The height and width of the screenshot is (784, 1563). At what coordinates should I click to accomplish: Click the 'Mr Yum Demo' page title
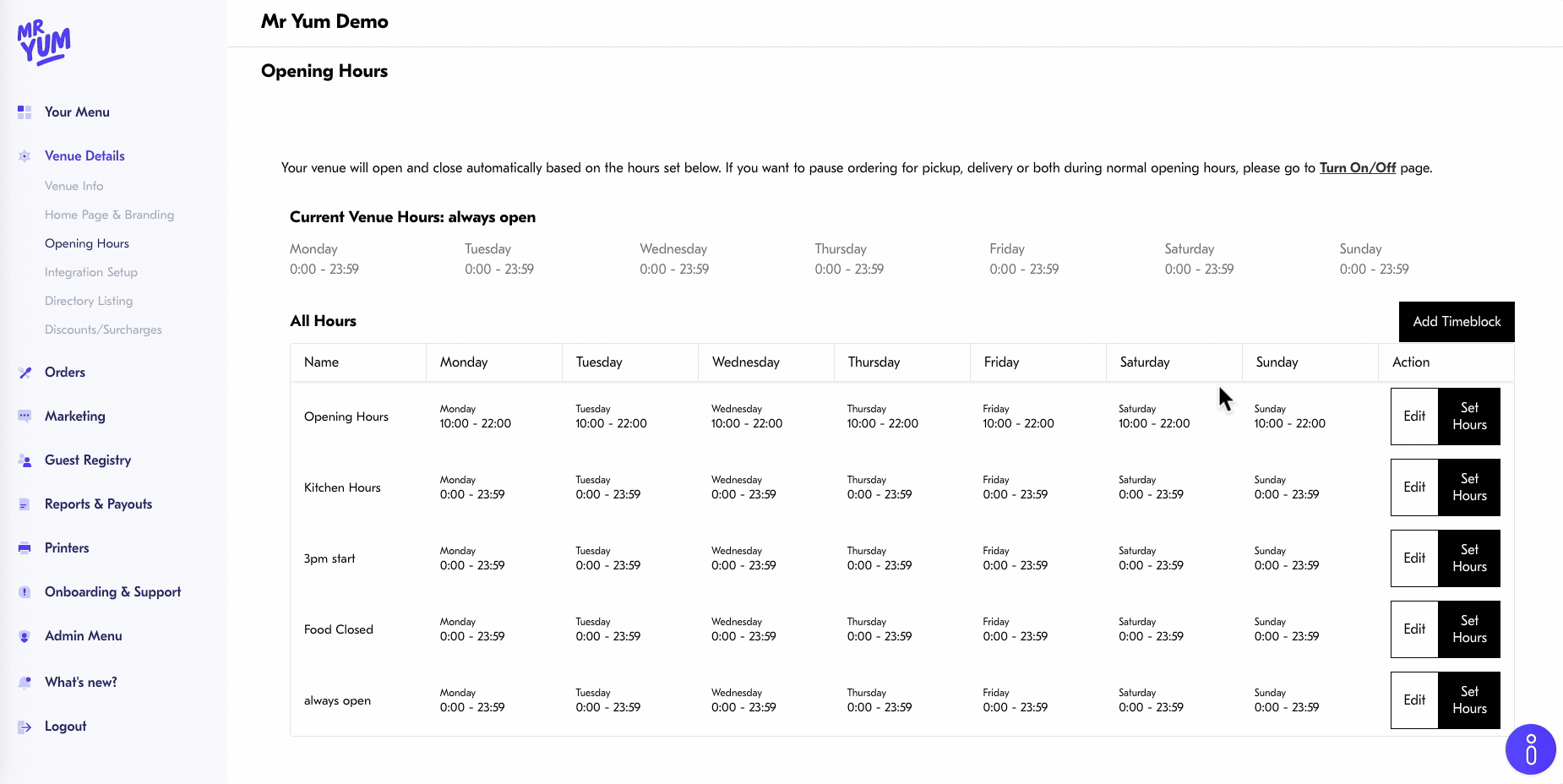324,22
